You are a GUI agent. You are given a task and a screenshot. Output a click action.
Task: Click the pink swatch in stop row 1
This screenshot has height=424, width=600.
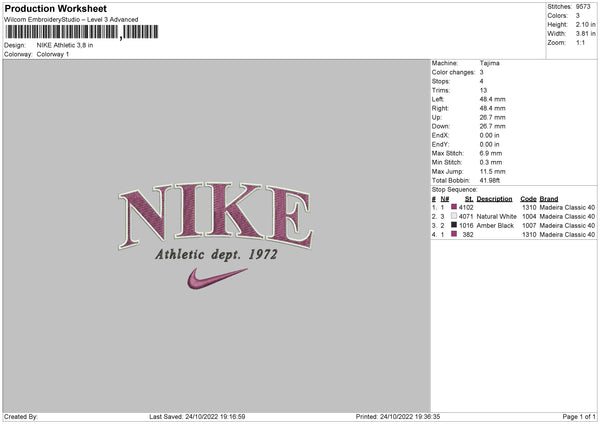click(454, 207)
